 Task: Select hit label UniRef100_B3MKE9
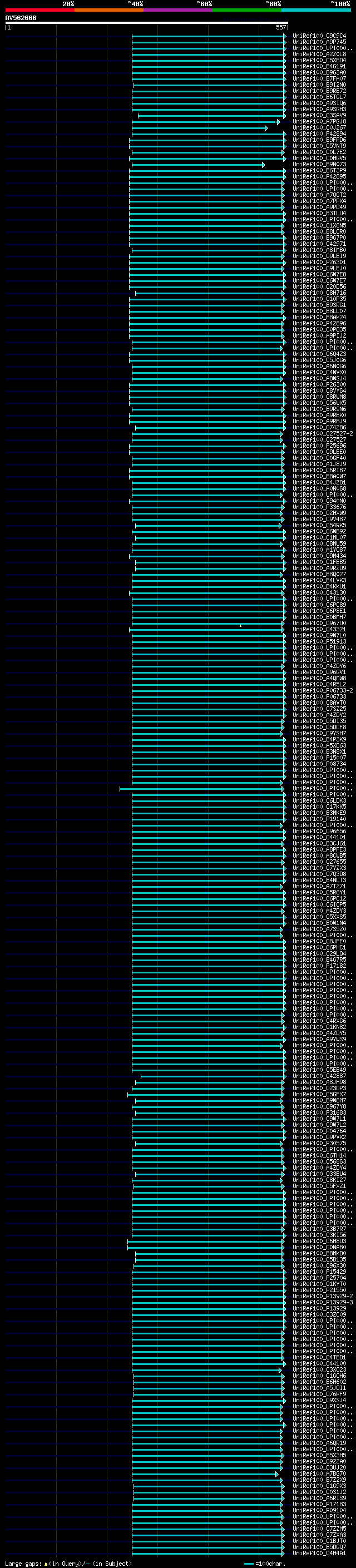[x=319, y=813]
